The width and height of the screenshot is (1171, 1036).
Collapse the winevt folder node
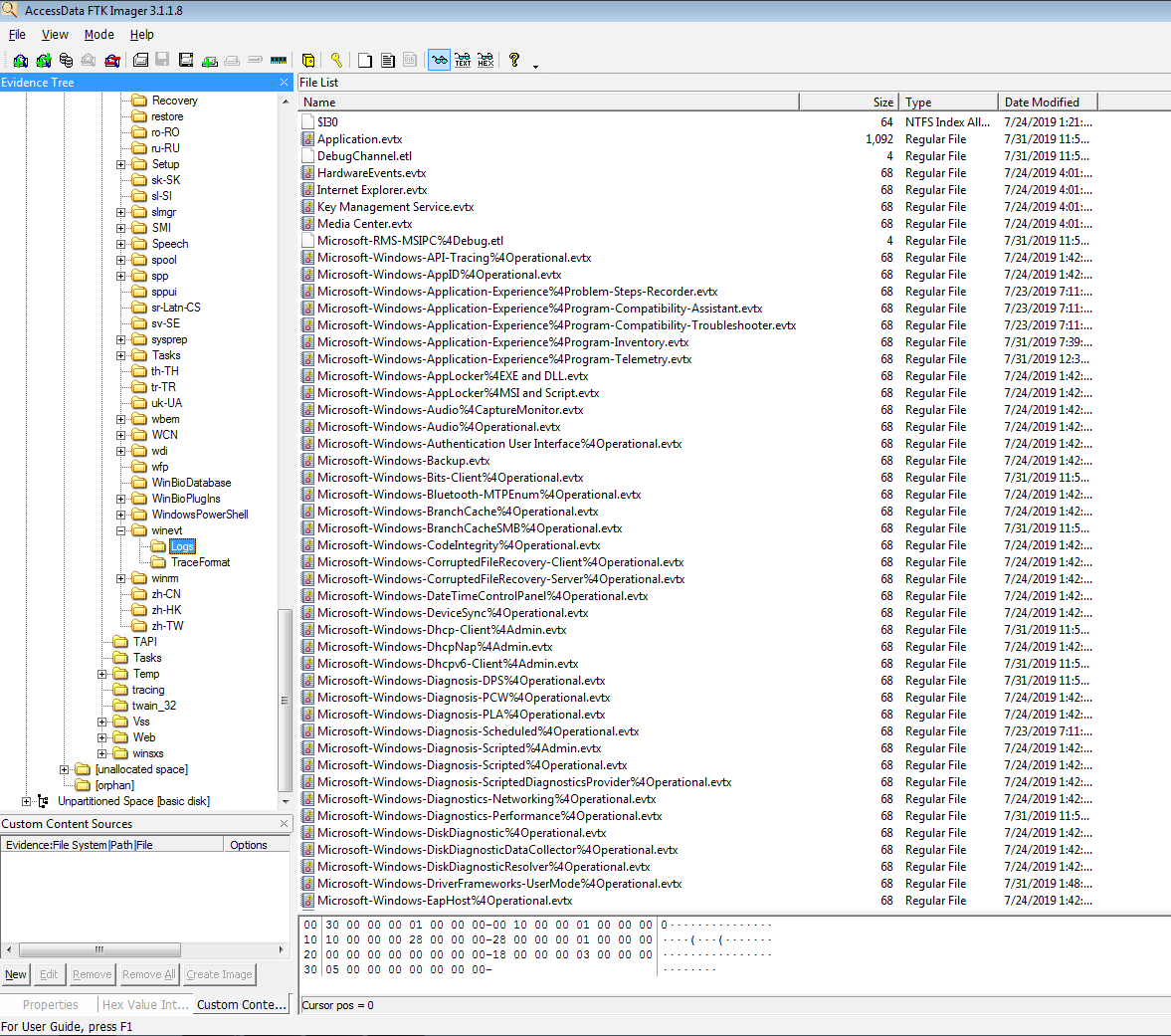click(121, 530)
